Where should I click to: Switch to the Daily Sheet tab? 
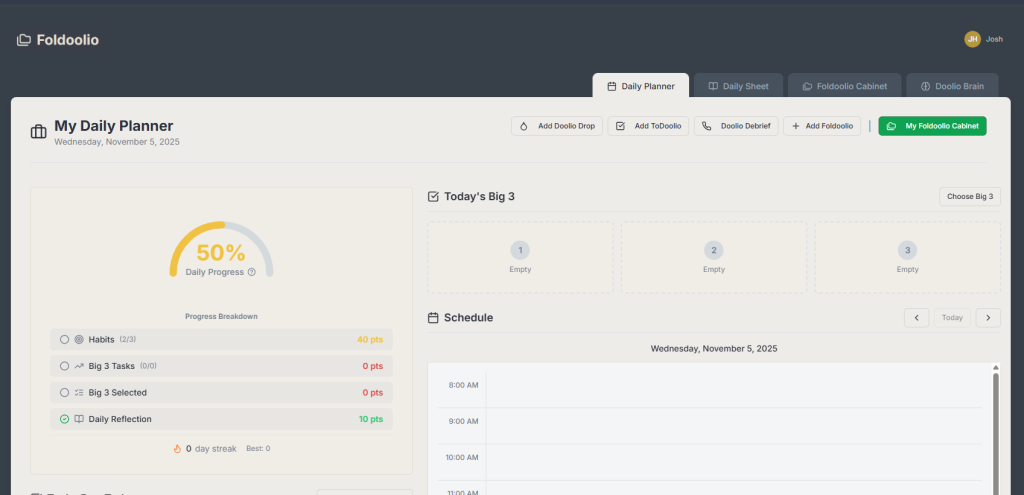[x=738, y=86]
